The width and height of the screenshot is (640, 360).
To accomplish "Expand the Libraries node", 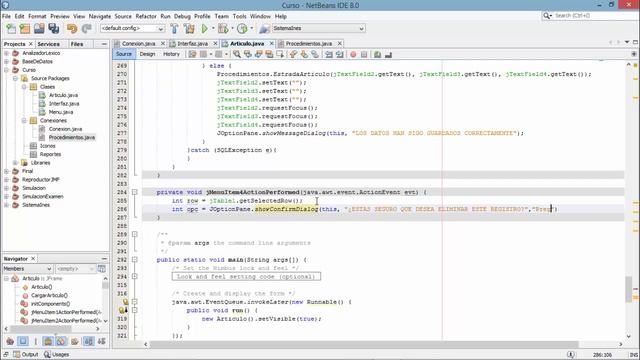I will (x=16, y=163).
